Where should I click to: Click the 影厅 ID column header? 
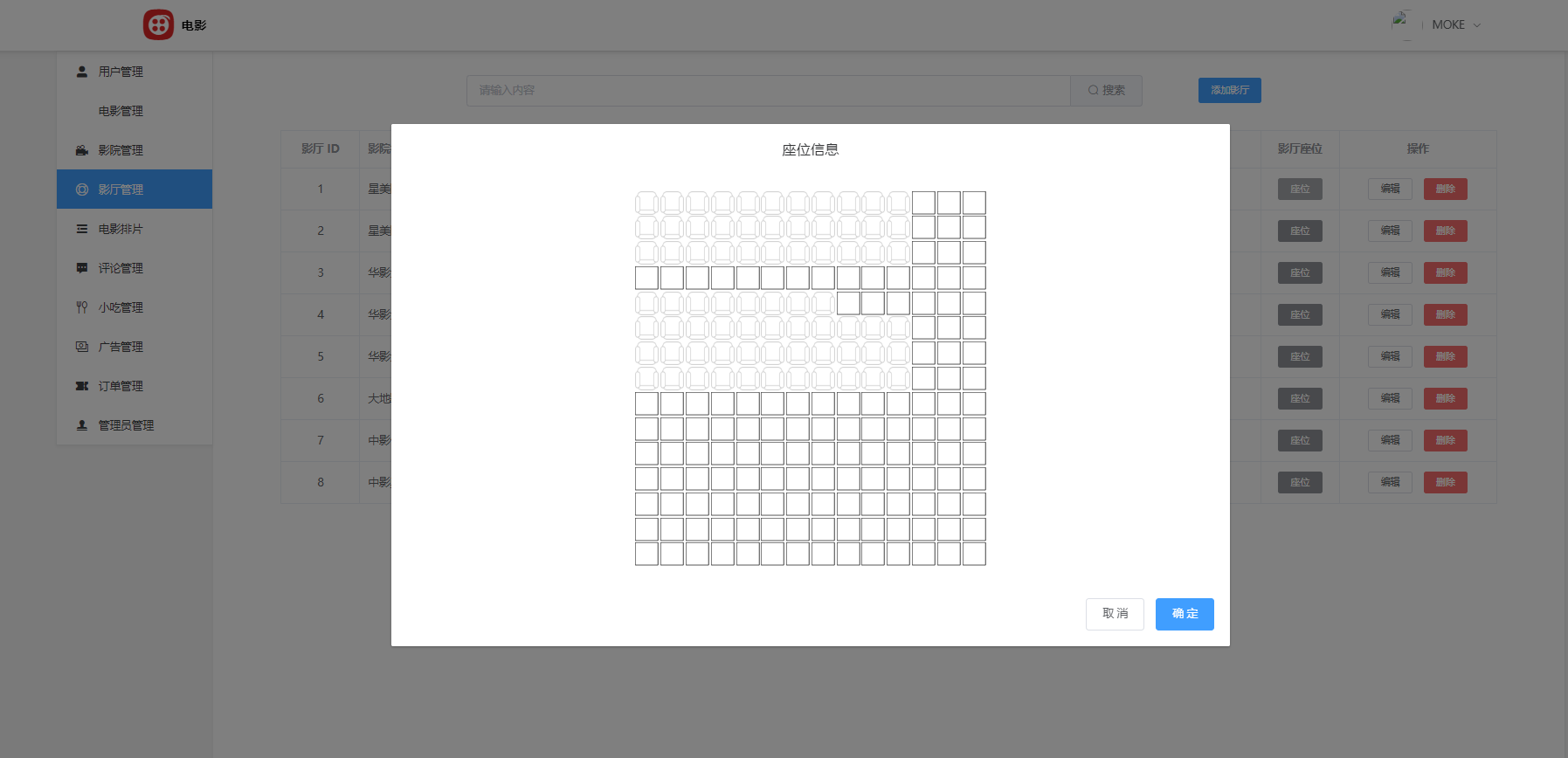tap(321, 148)
